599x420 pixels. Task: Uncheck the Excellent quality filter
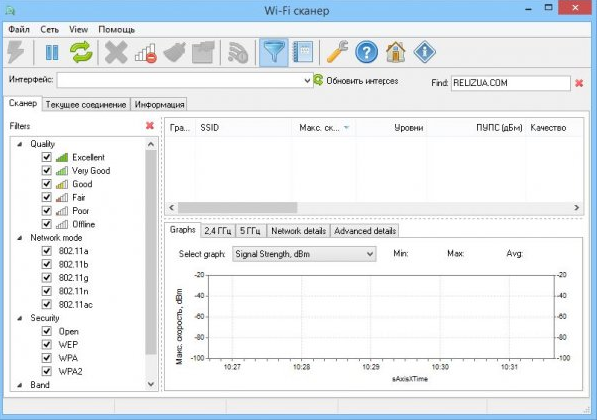coord(47,157)
